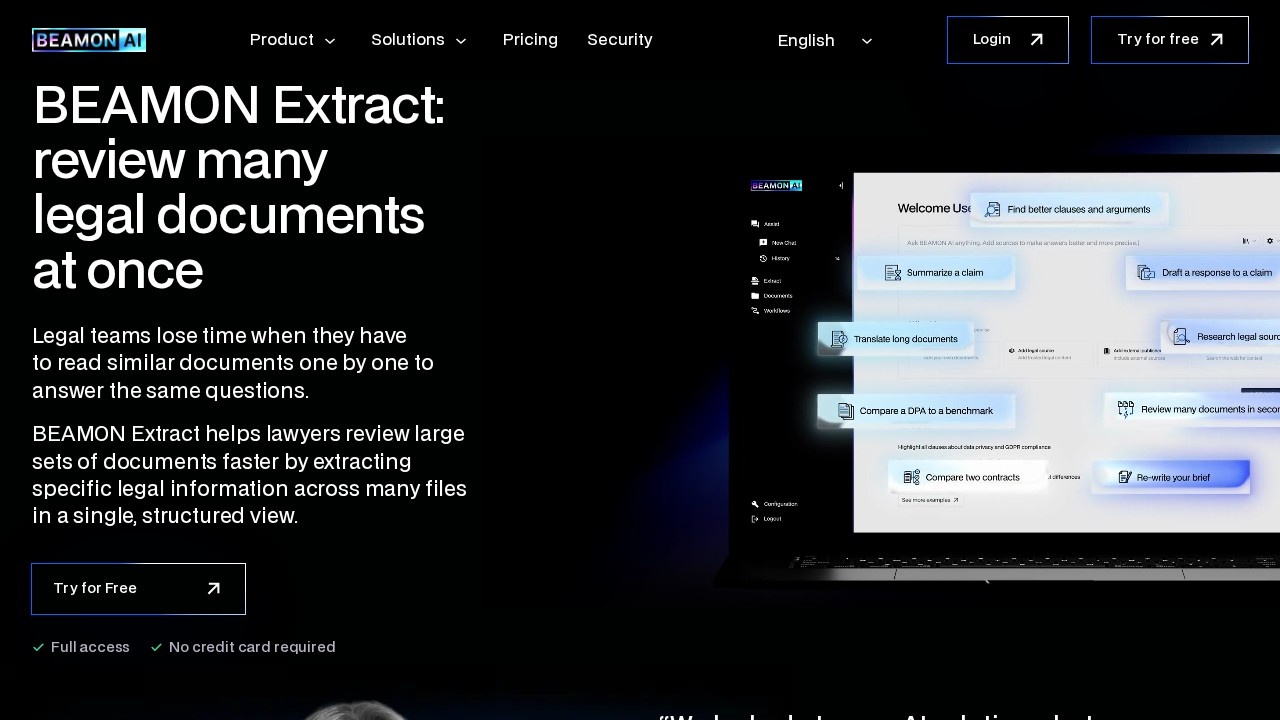Image resolution: width=1280 pixels, height=720 pixels.
Task: Click New Chat in the preview sidebar
Action: pyautogui.click(x=778, y=243)
